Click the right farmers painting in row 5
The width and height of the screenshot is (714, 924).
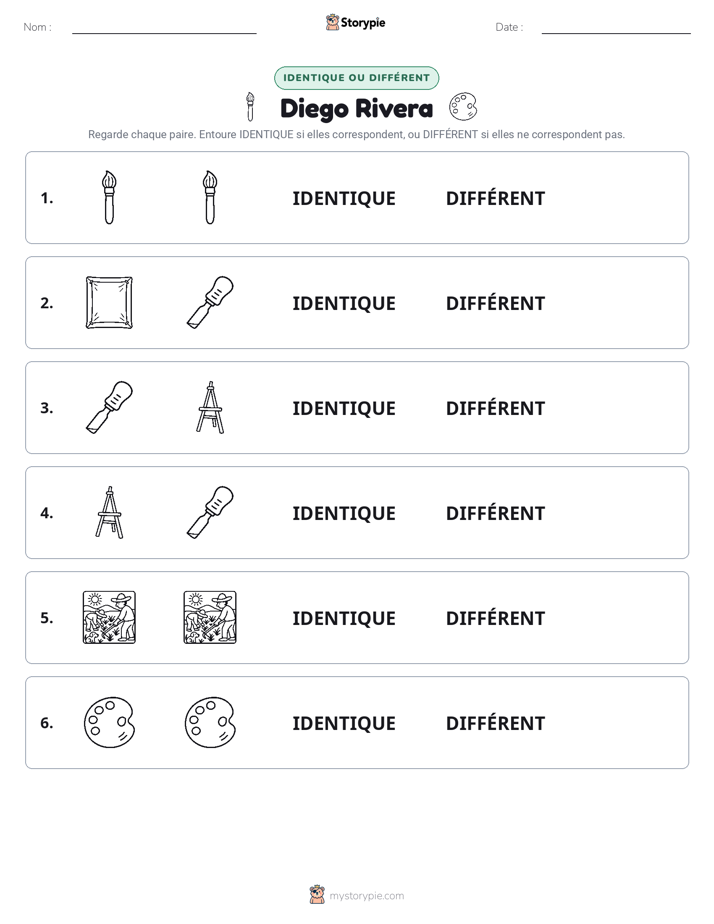tap(210, 617)
